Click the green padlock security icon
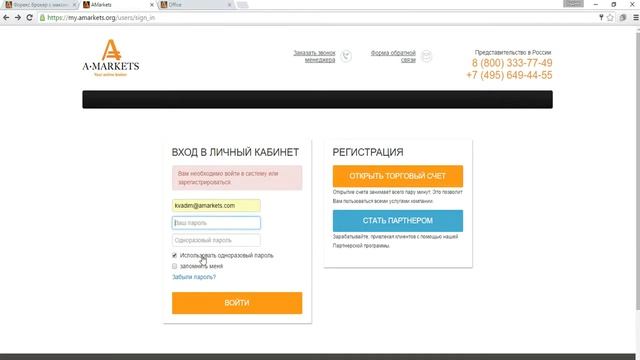Screen dimensions: 640x360 [42, 18]
